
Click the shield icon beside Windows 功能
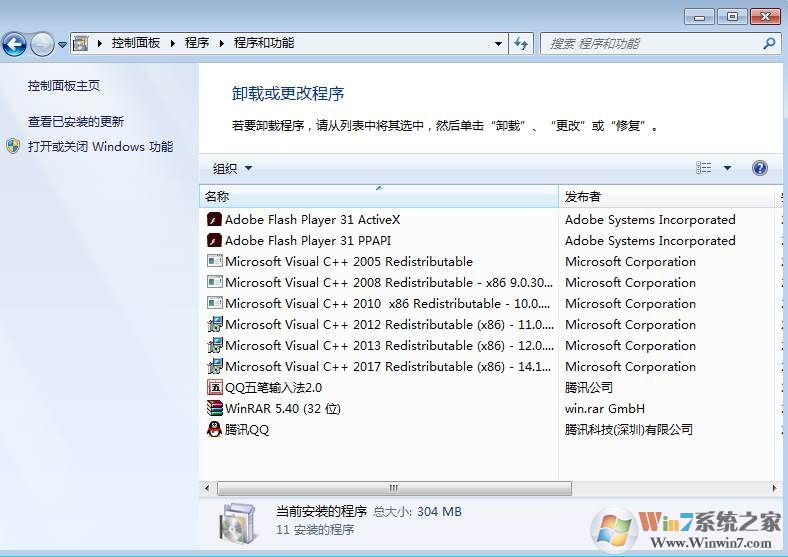point(13,146)
